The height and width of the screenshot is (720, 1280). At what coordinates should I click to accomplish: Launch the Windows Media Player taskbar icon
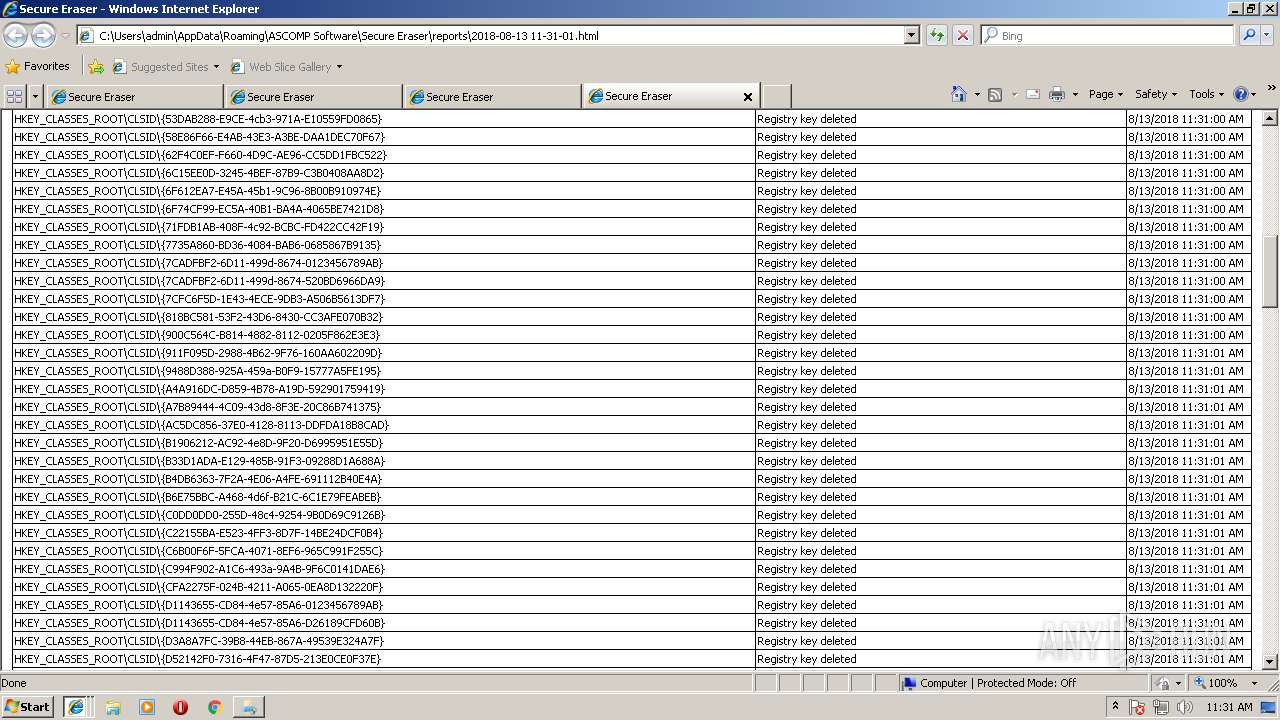pyautogui.click(x=147, y=707)
